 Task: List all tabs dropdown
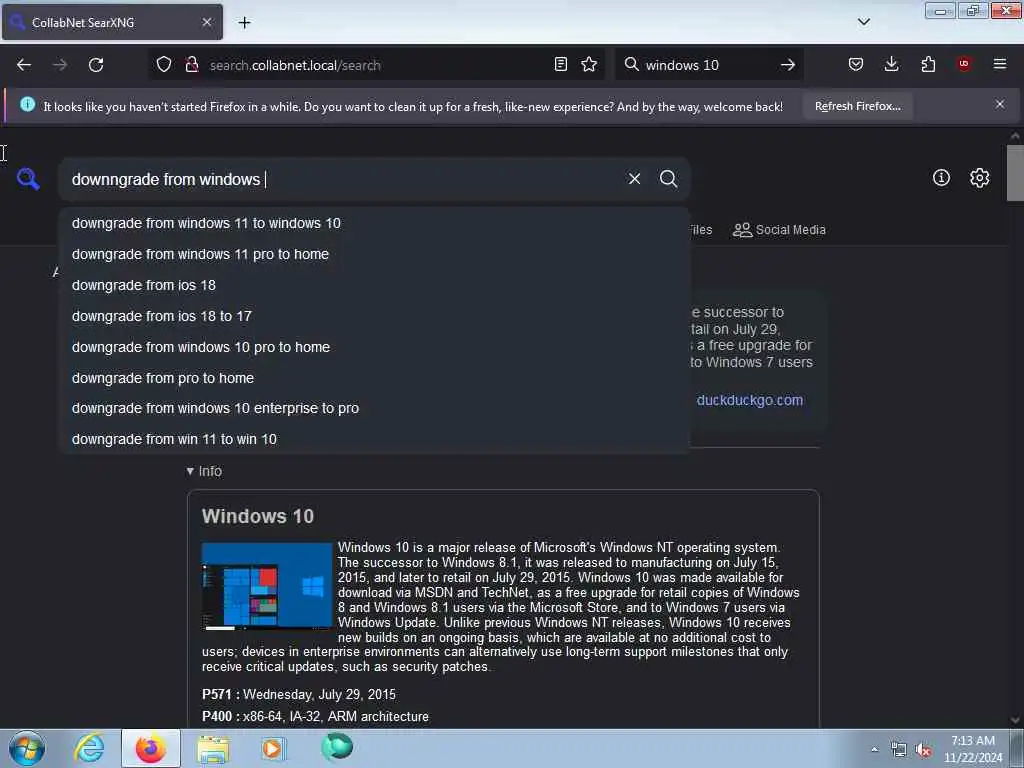863,22
